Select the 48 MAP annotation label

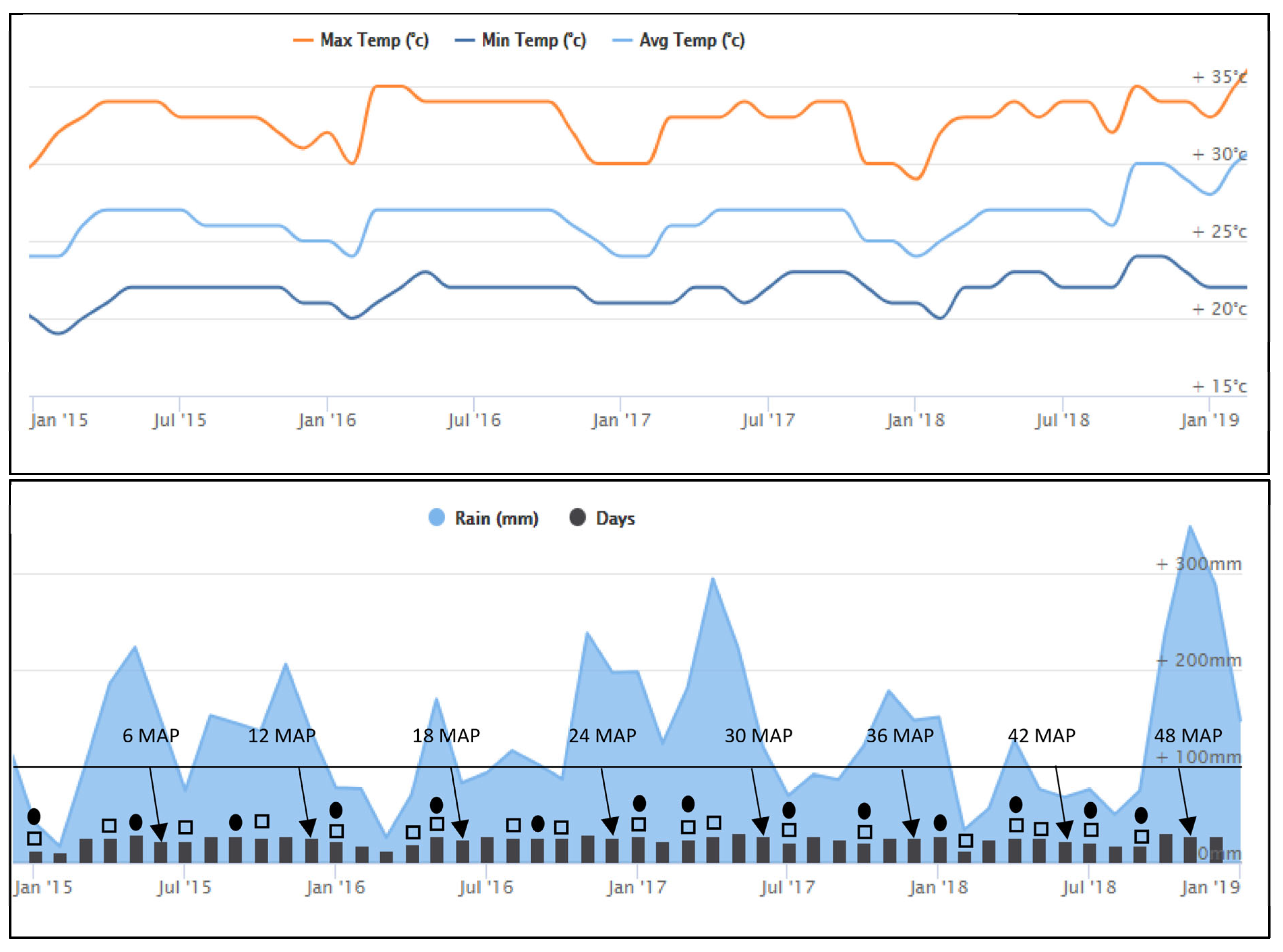(x=1188, y=736)
